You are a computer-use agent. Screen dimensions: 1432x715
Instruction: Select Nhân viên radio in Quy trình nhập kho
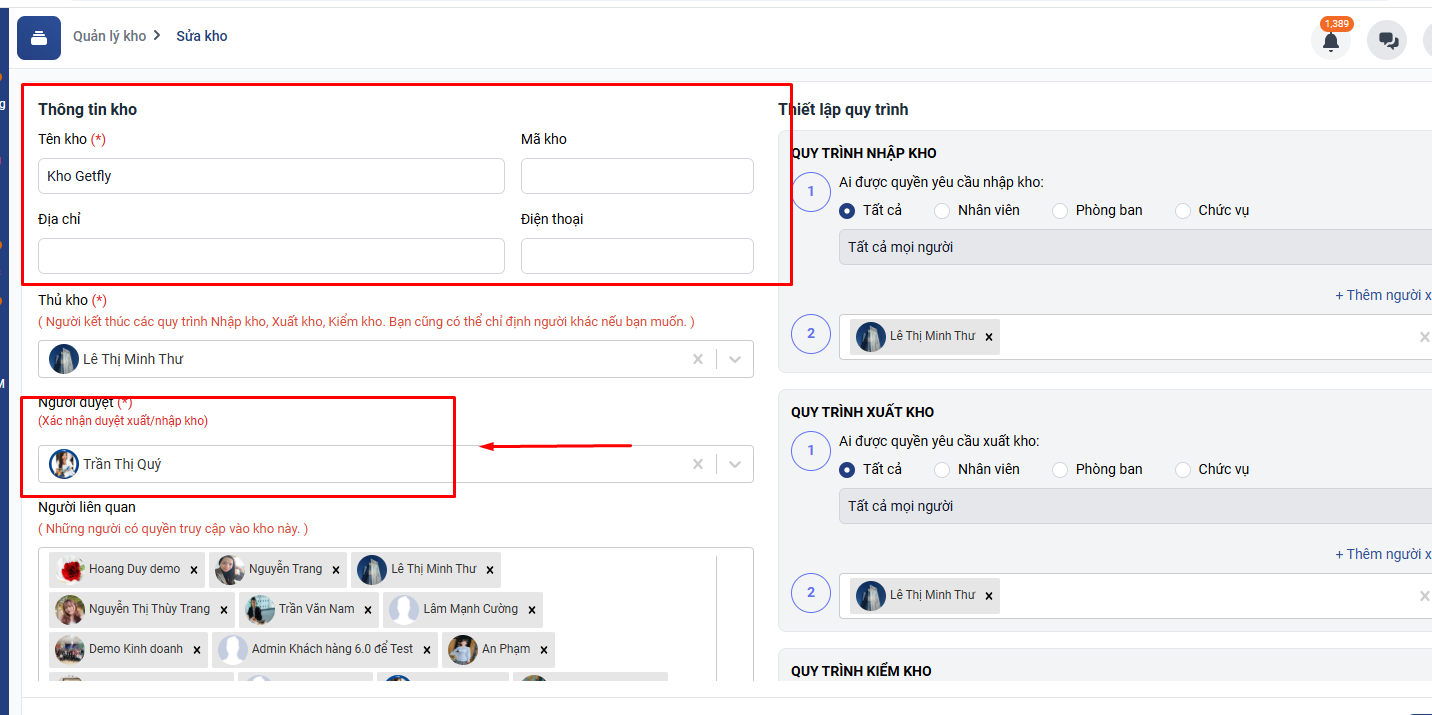[x=942, y=211]
